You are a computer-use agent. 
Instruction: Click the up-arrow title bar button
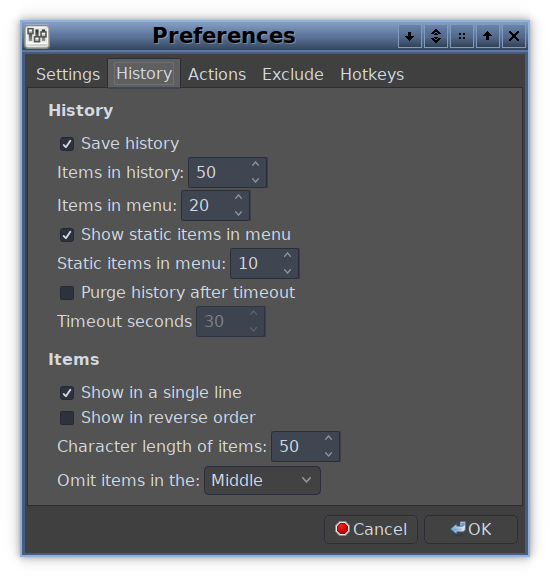[487, 36]
